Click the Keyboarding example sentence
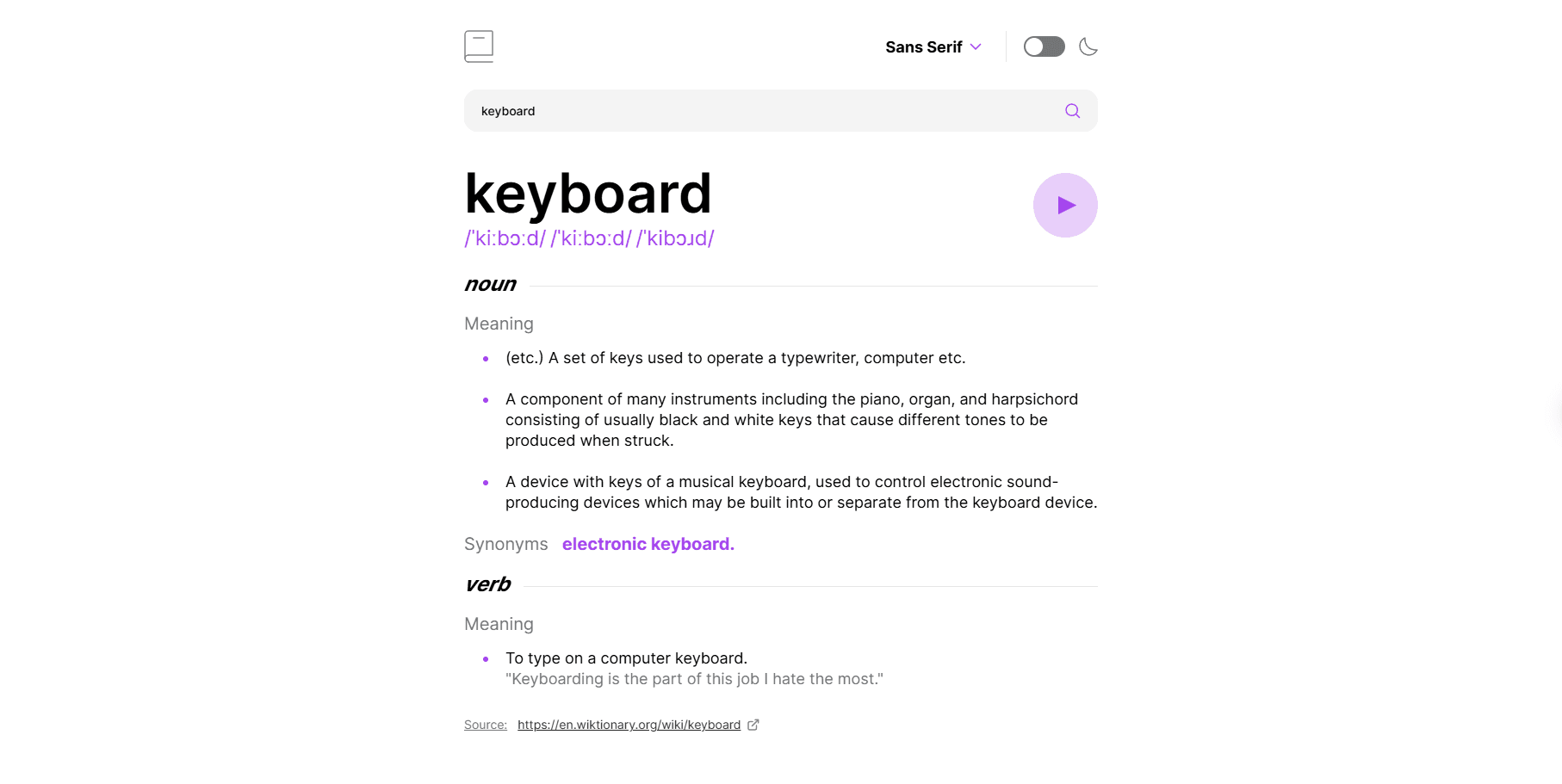Viewport: 1562px width, 784px height. tap(694, 679)
